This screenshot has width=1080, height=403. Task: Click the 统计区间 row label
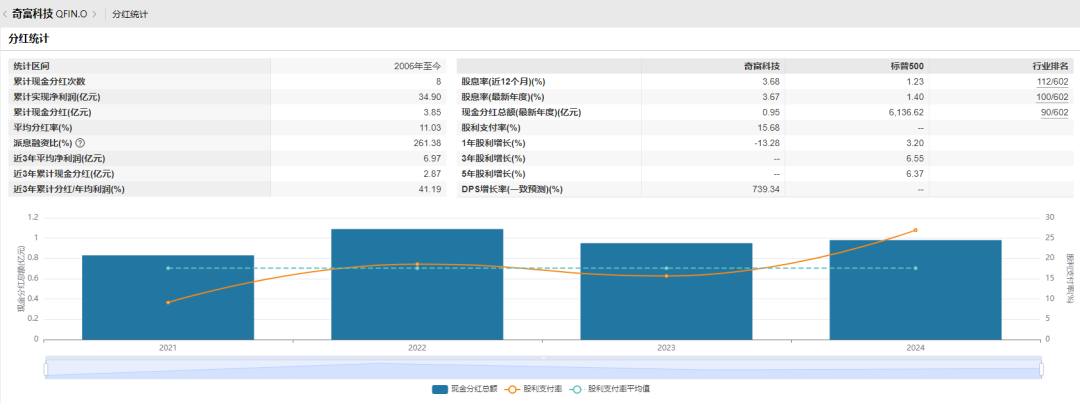tap(32, 67)
